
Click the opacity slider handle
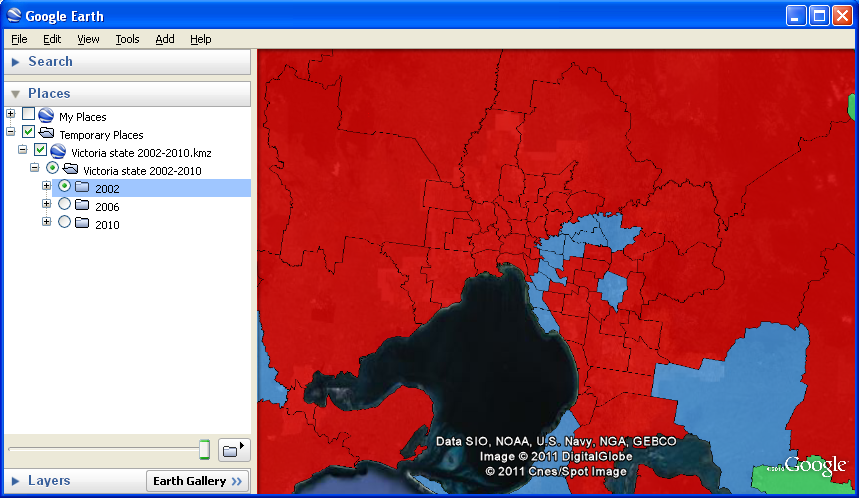[204, 449]
